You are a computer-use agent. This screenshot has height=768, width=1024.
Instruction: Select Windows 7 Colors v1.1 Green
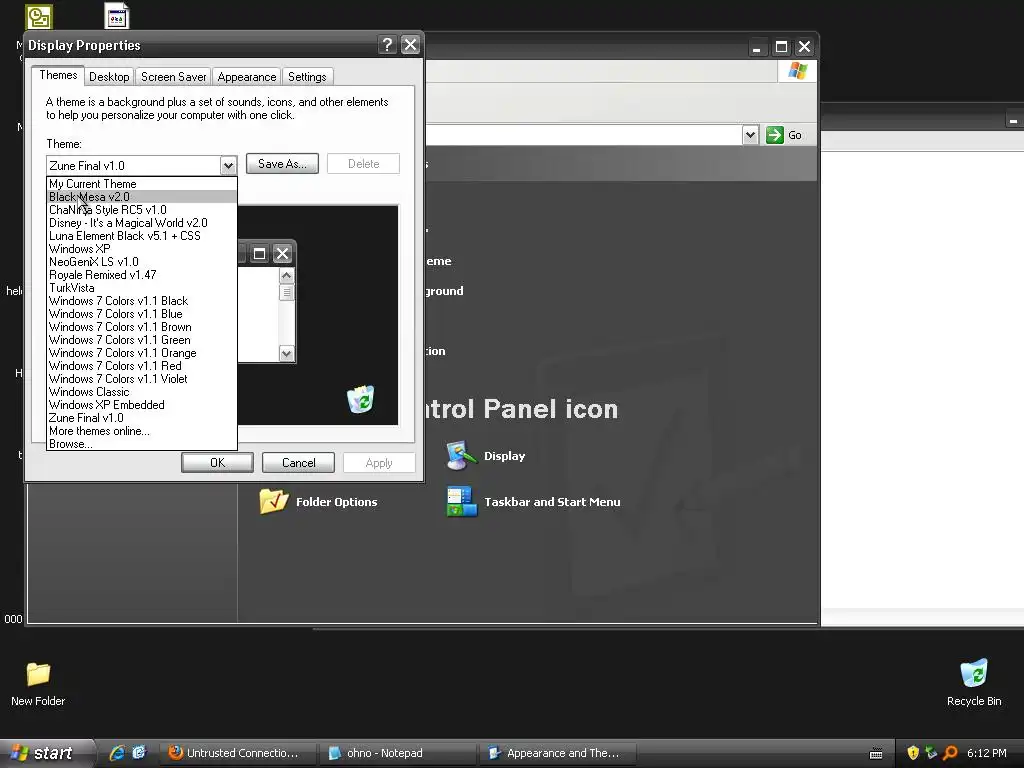point(142,340)
